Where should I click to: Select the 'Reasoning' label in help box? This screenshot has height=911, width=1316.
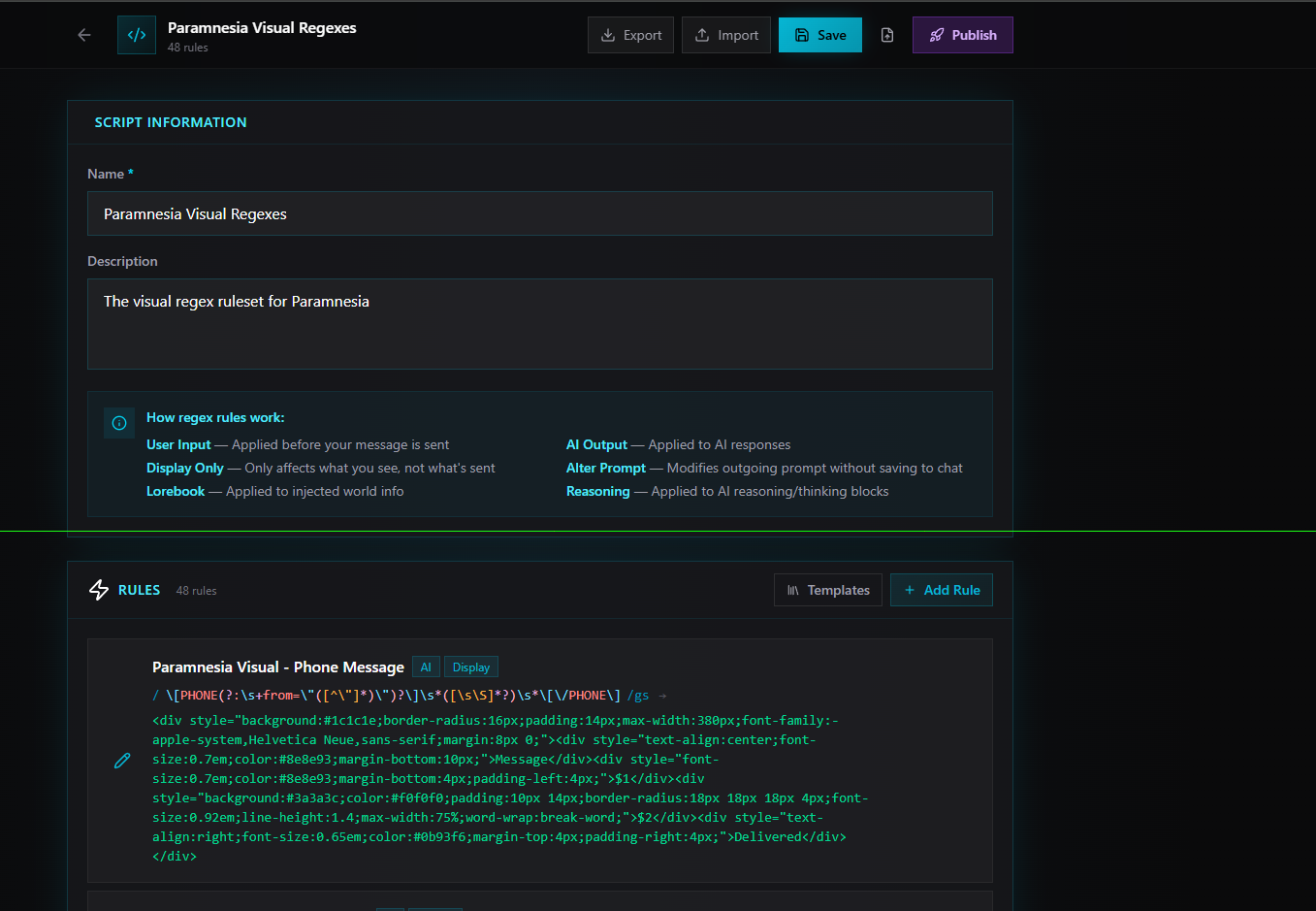coord(598,491)
